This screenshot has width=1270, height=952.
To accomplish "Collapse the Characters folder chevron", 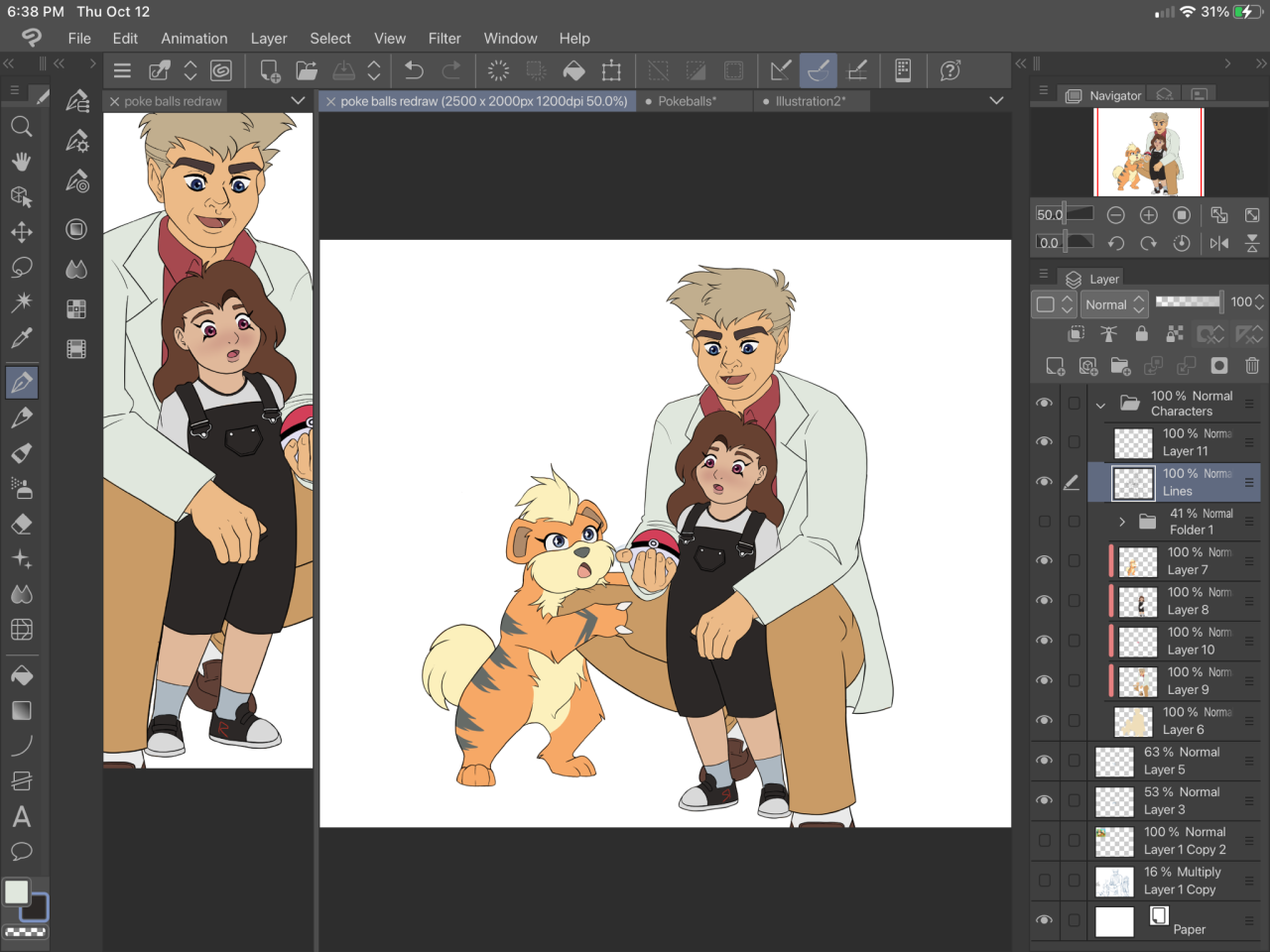I will click(x=1100, y=405).
